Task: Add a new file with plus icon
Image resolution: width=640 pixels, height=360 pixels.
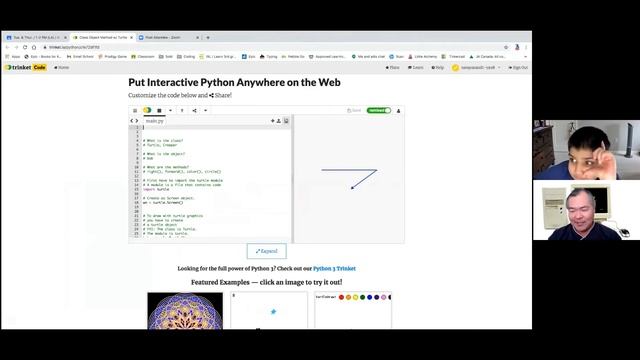Action: click(273, 121)
